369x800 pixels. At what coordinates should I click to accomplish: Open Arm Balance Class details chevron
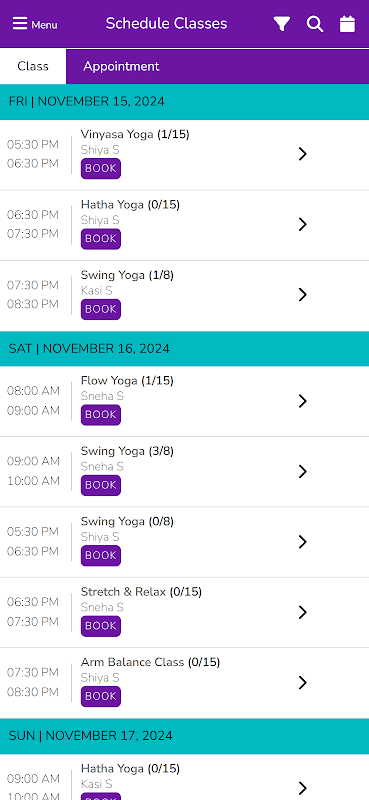(x=303, y=683)
